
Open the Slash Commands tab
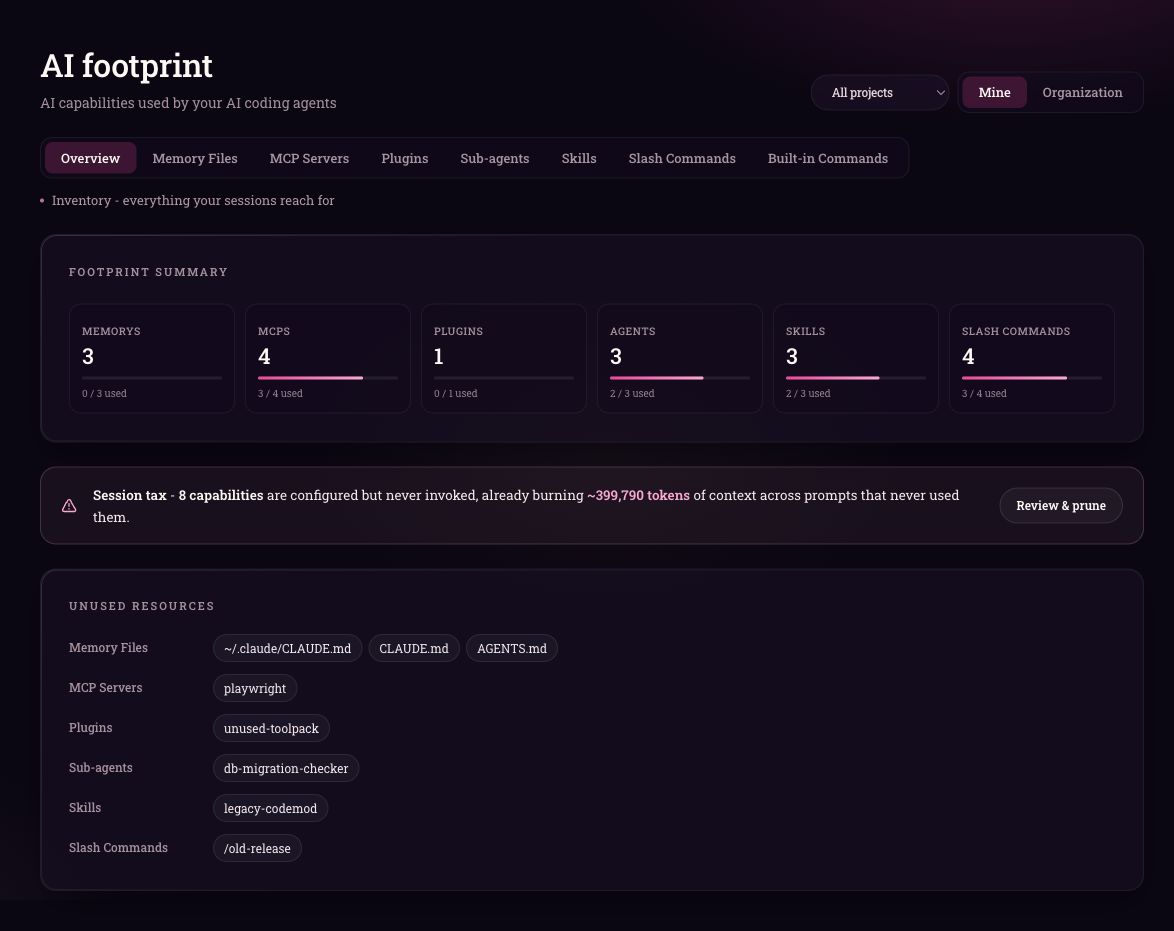point(682,158)
